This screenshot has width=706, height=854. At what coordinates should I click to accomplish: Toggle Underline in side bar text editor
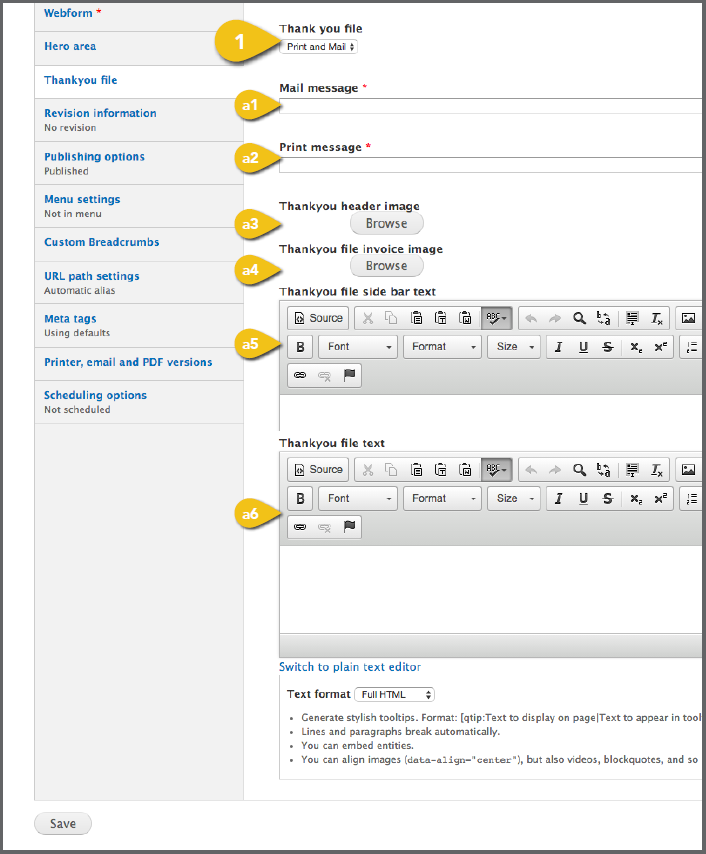pos(583,347)
